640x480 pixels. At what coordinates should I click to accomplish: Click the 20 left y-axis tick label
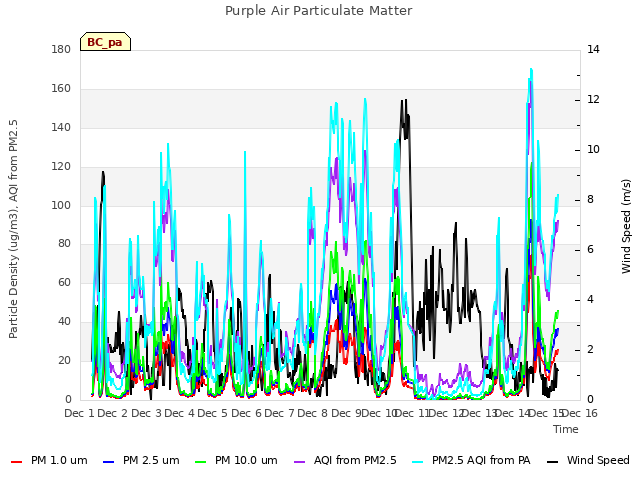[64, 360]
